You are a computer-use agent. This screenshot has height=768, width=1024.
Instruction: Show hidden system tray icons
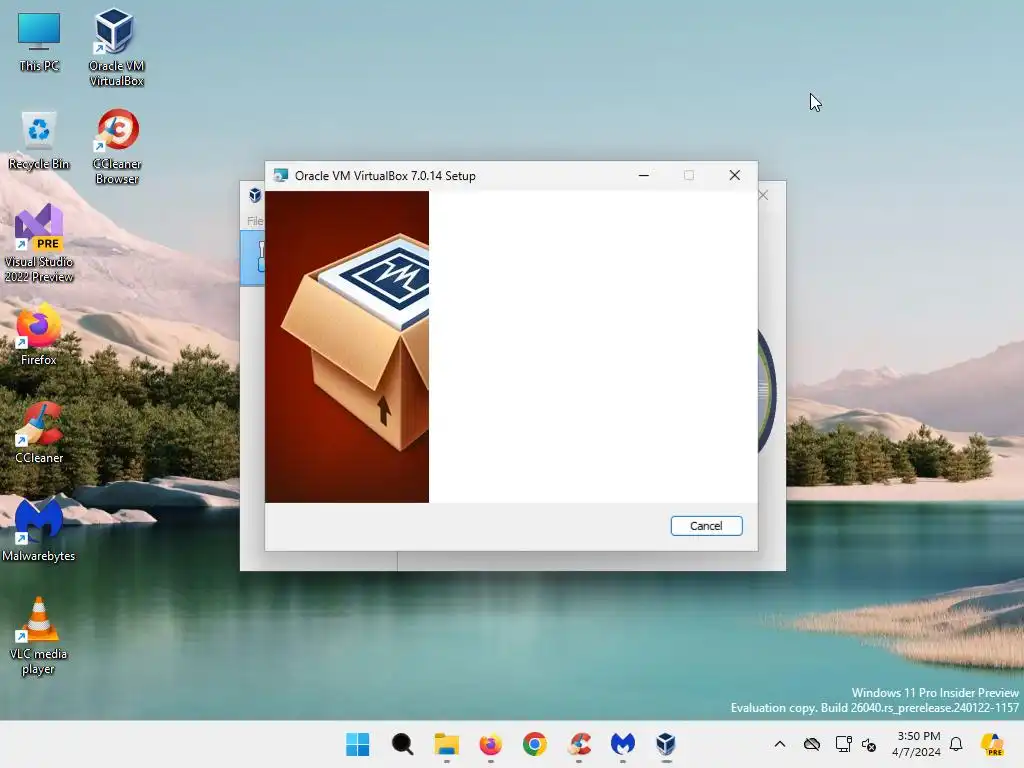780,744
